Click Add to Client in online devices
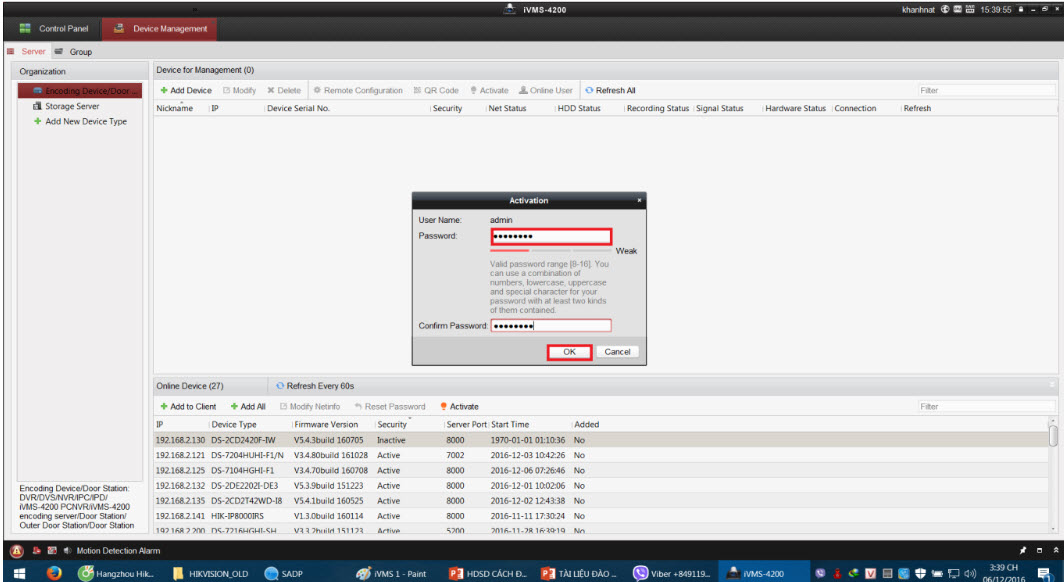 pyautogui.click(x=188, y=407)
